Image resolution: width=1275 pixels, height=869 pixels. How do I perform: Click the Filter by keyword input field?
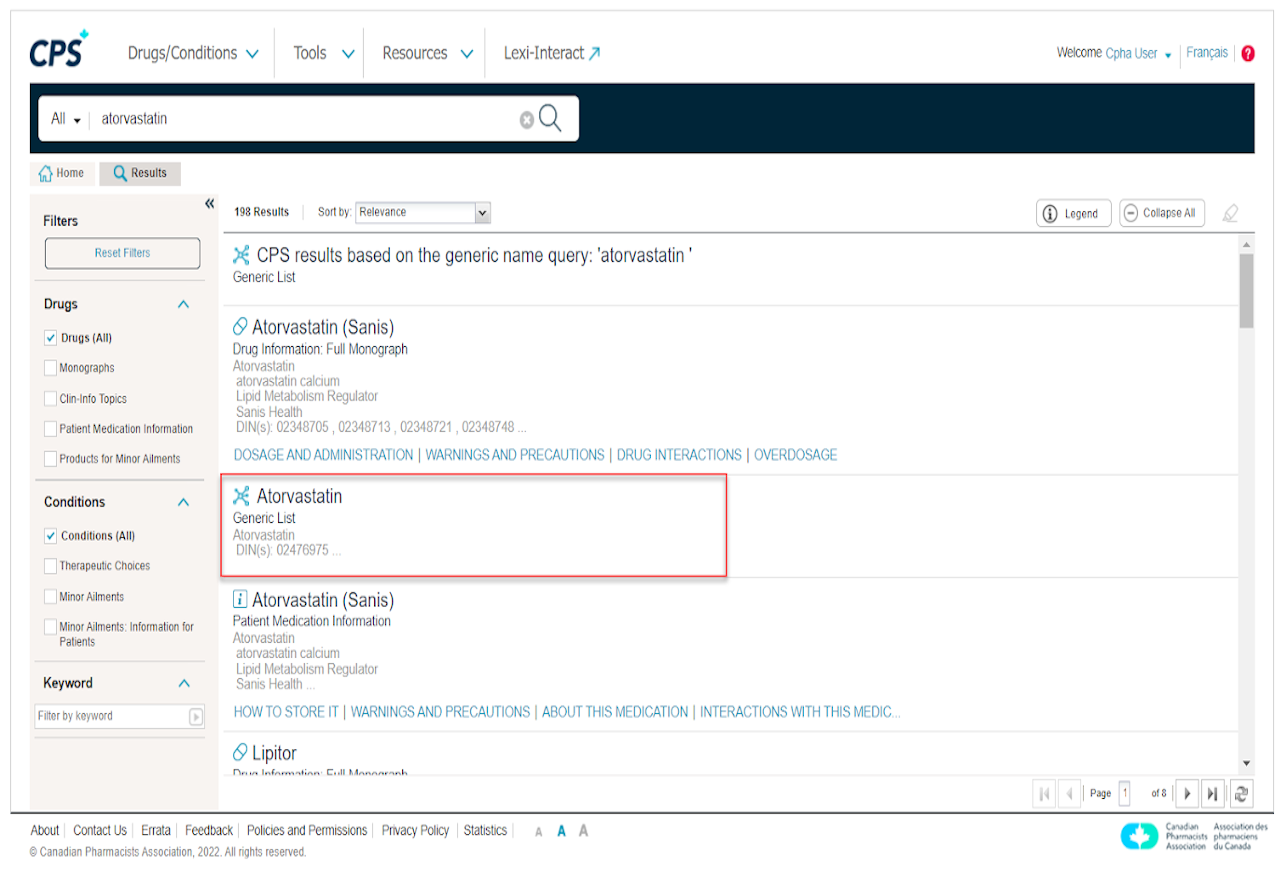click(111, 716)
